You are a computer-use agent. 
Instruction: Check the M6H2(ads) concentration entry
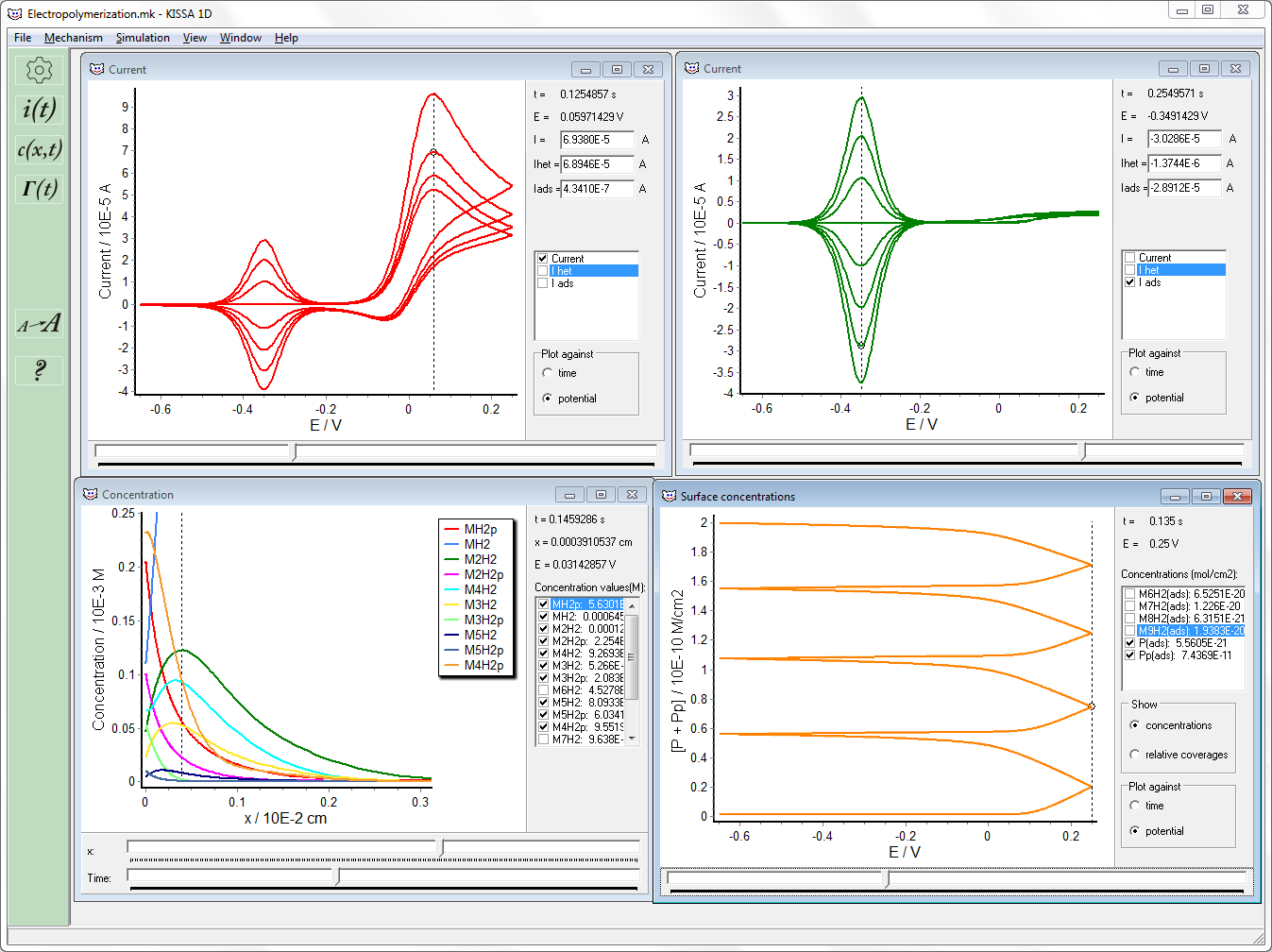(x=1129, y=592)
